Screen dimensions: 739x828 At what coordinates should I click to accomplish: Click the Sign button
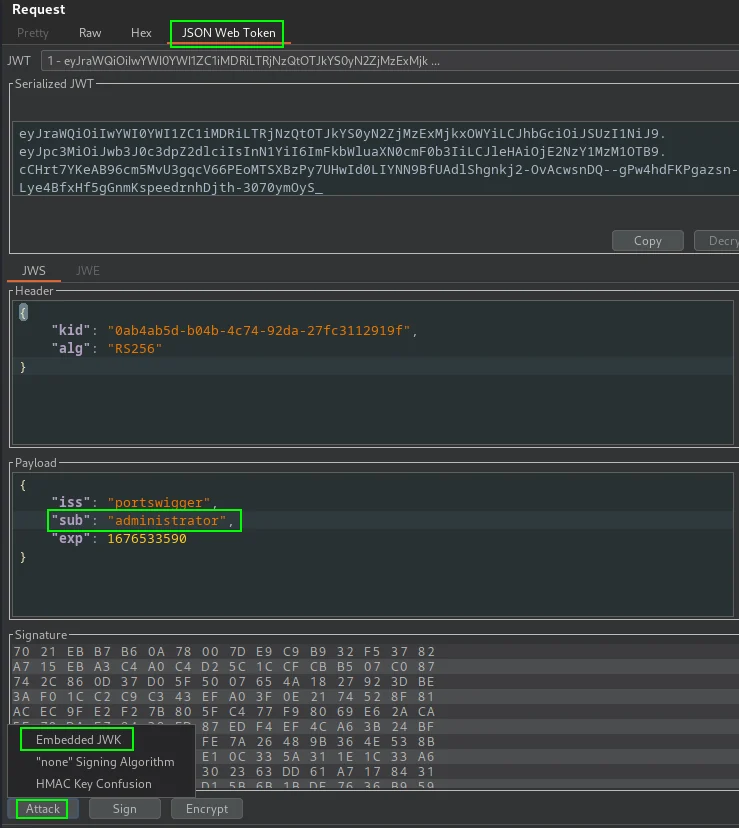coord(125,809)
